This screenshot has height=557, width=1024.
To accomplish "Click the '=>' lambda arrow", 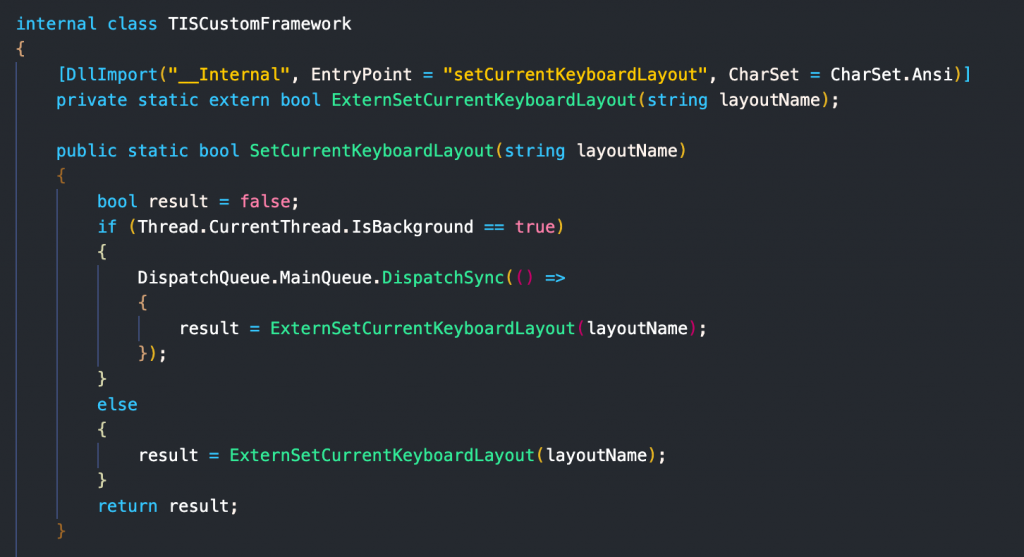I will [555, 278].
